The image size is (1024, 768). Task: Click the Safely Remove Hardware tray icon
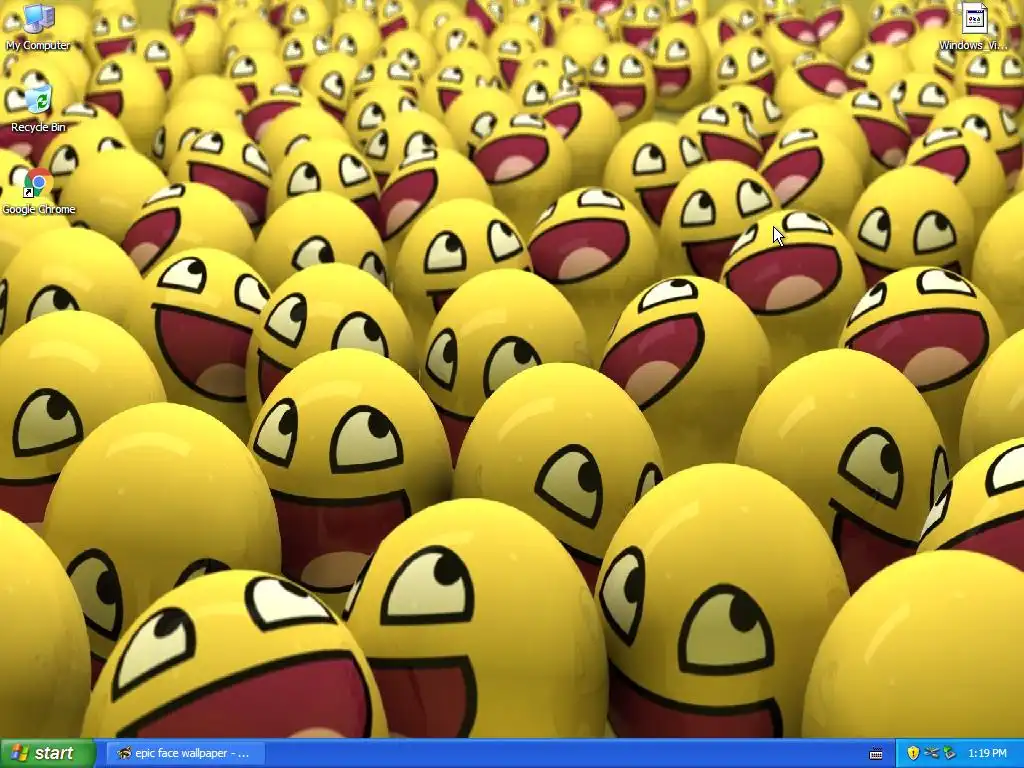pos(950,753)
